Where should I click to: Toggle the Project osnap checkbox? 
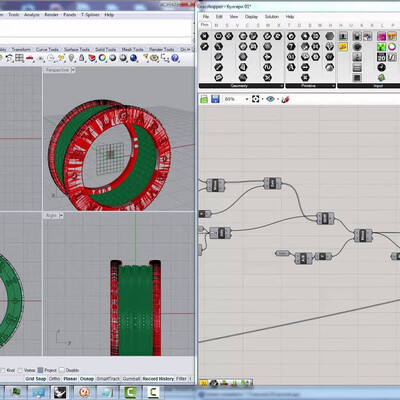point(40,370)
